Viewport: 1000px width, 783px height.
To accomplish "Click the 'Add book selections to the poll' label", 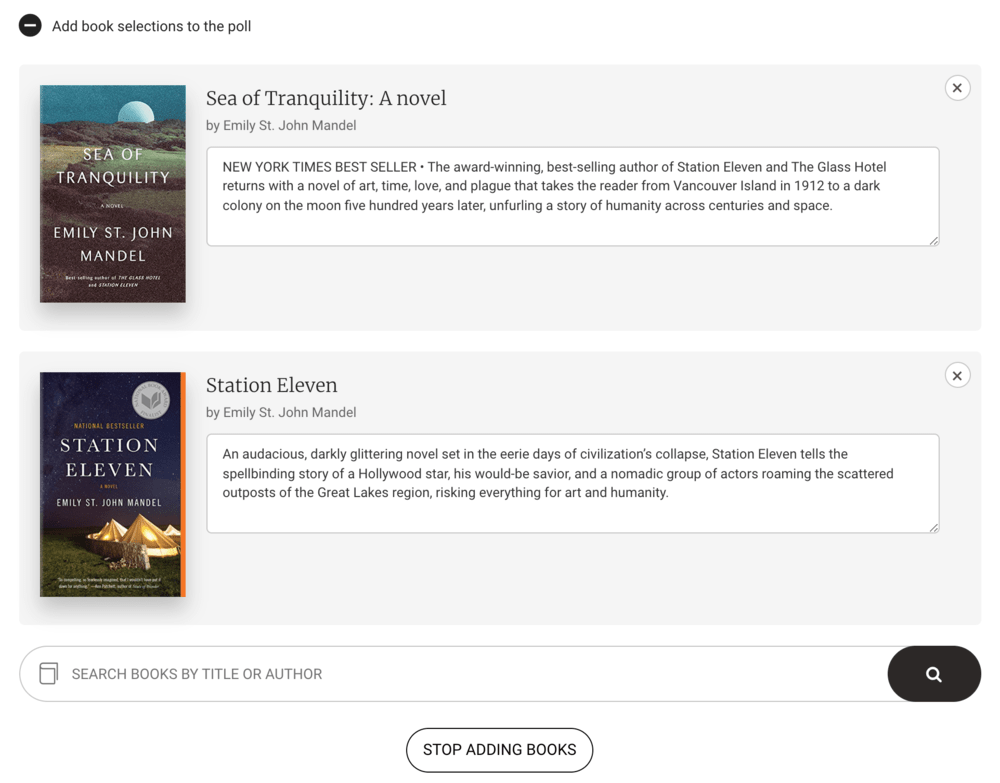I will 151,26.
